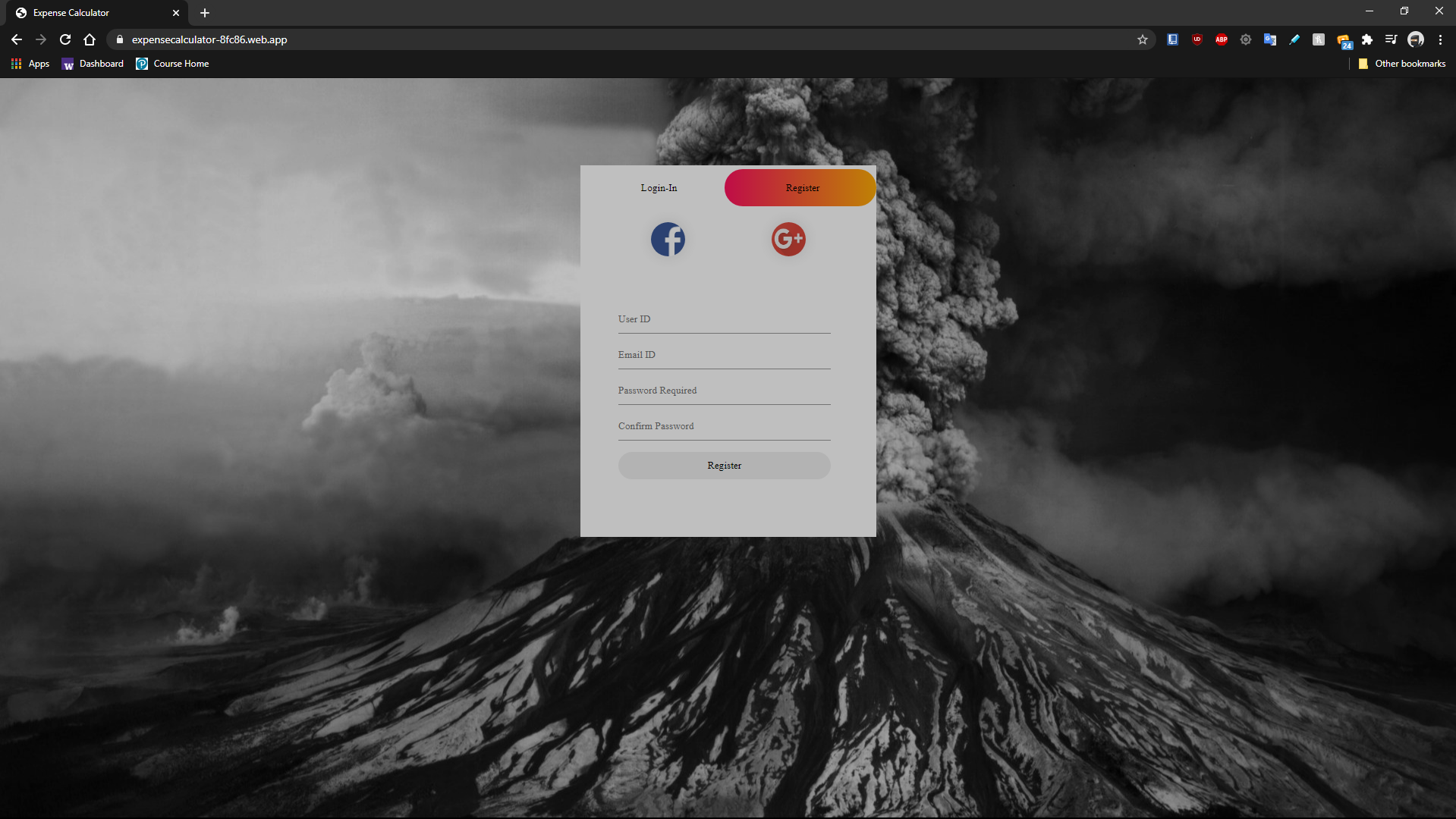The image size is (1456, 819).
Task: Open the highlighter extension
Action: coord(1294,39)
